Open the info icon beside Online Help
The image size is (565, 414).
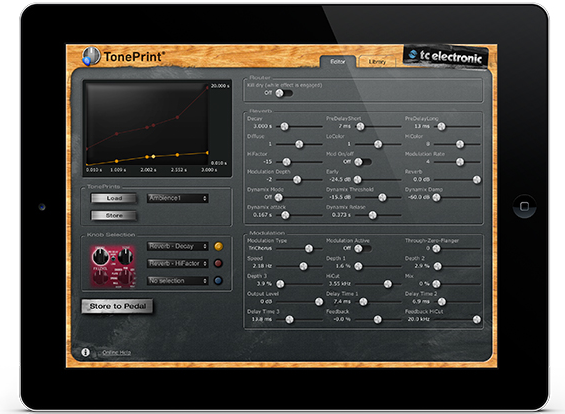85,352
